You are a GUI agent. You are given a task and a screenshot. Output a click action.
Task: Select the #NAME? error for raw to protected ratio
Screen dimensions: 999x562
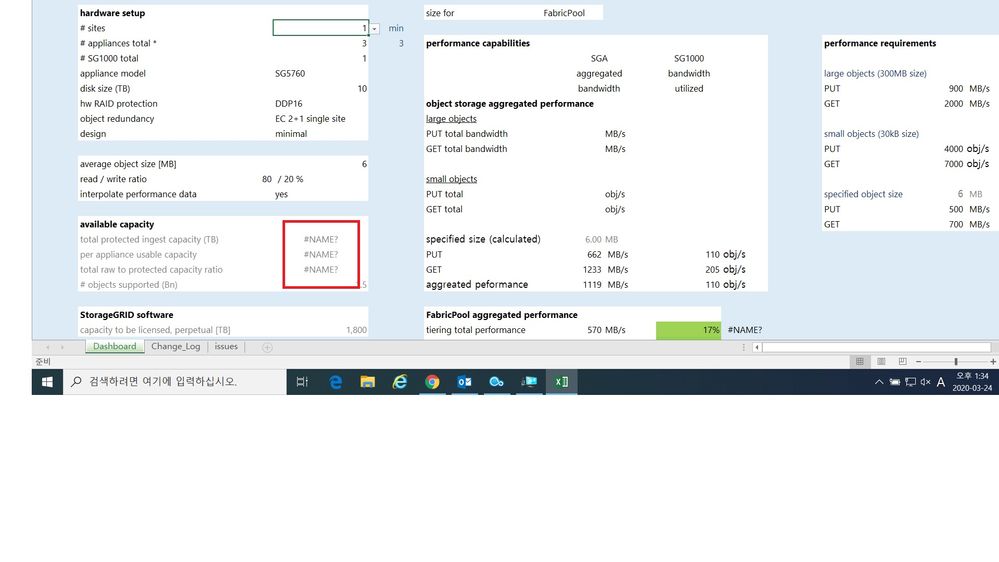tap(320, 270)
